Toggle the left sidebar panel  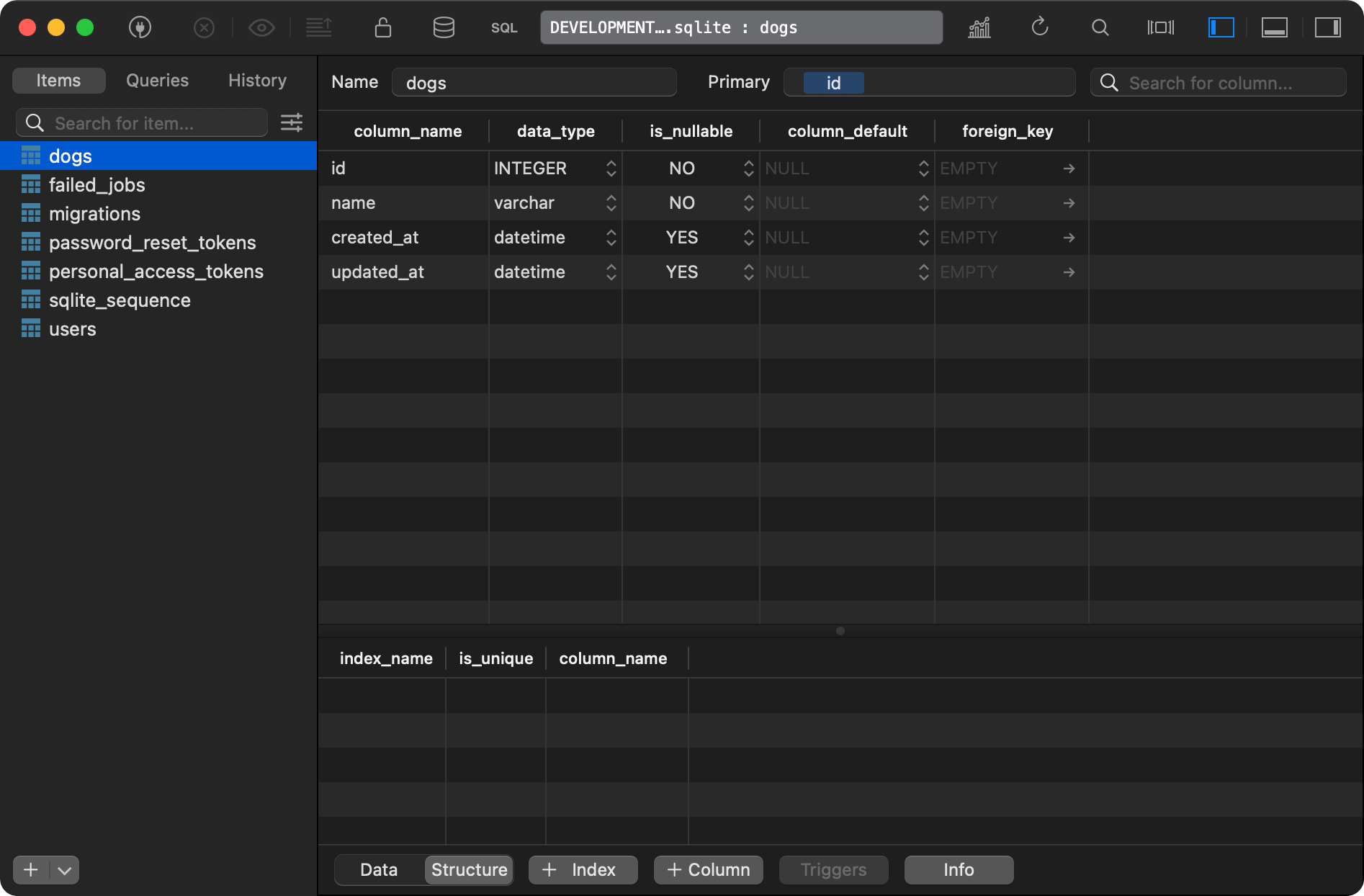1221,28
